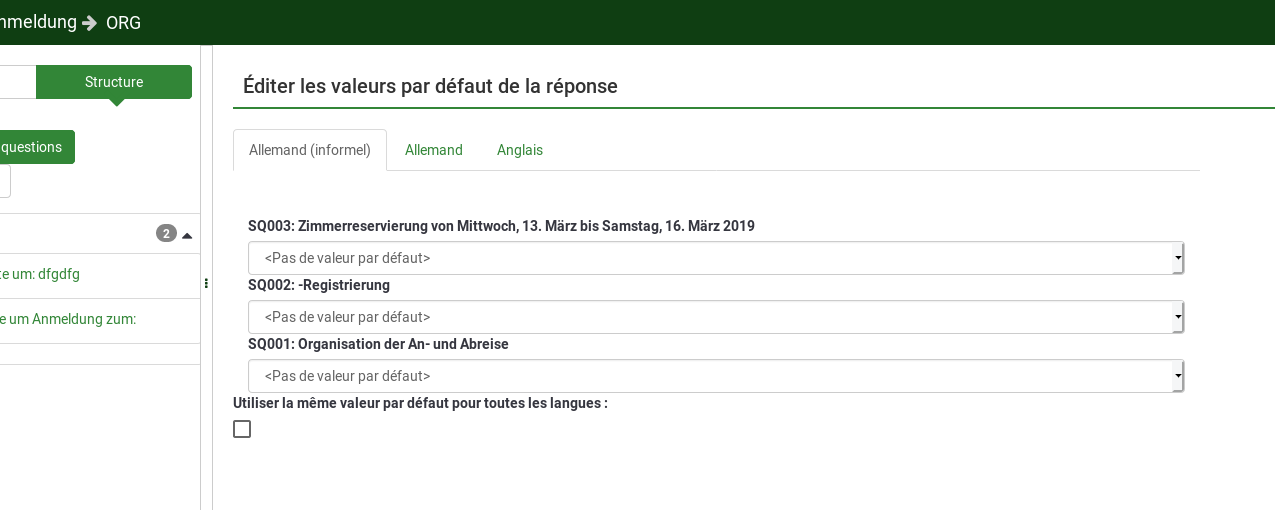Collapse the question group caret arrow

click(x=187, y=234)
